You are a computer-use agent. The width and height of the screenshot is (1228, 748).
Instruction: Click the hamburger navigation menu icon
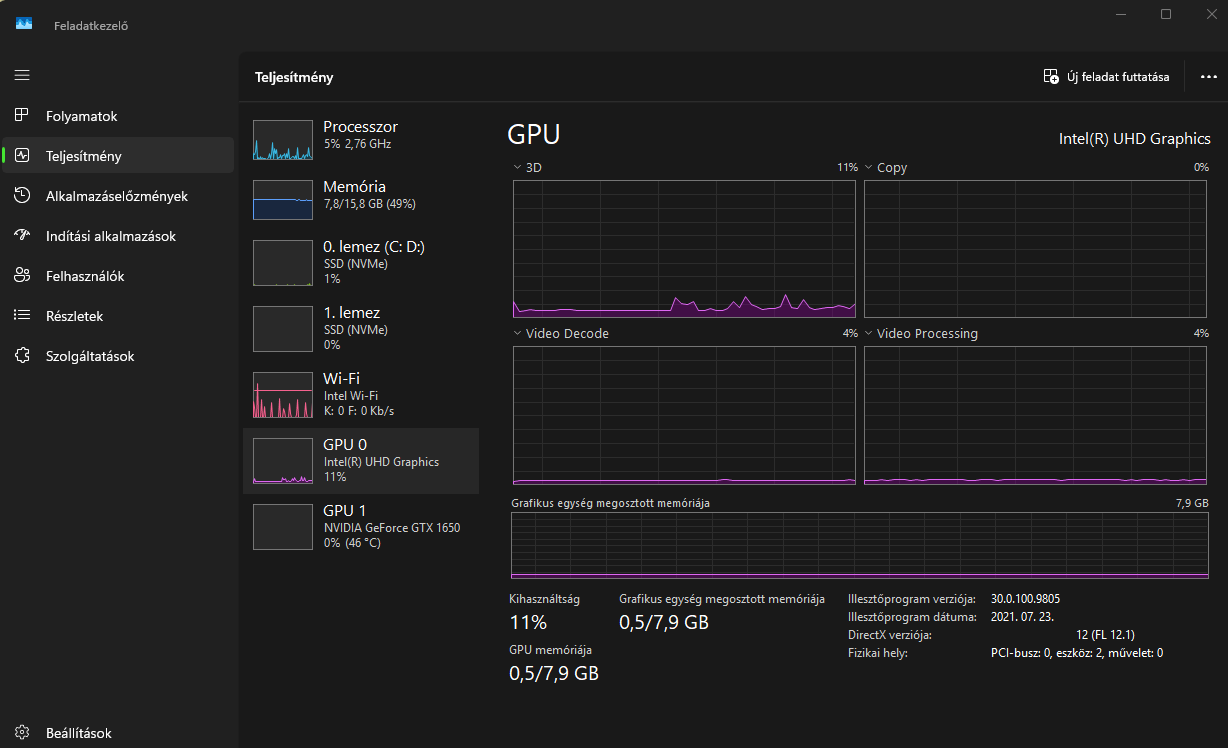click(x=22, y=75)
